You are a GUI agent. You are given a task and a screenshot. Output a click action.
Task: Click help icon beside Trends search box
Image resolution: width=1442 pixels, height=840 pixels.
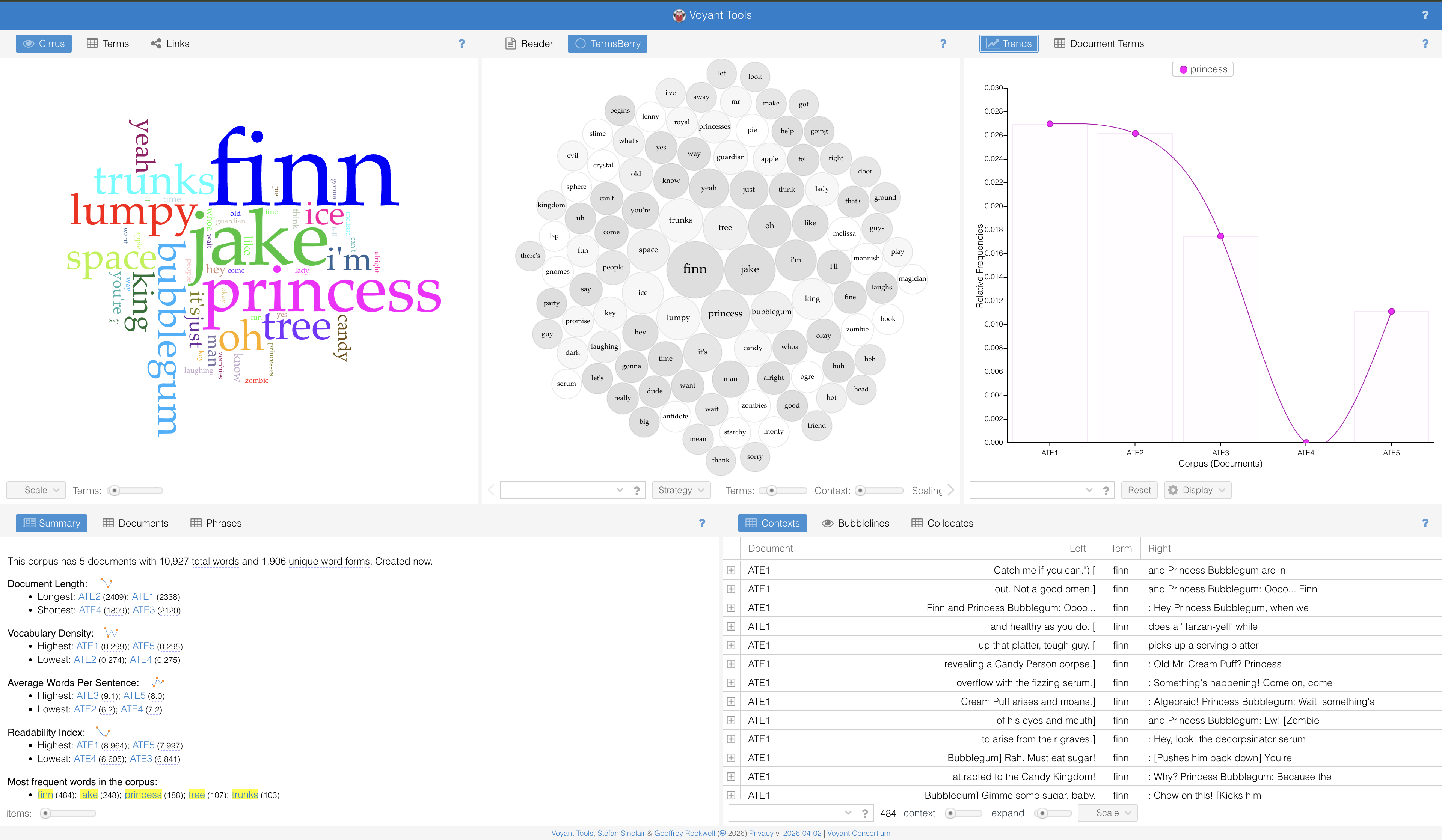click(x=1106, y=491)
